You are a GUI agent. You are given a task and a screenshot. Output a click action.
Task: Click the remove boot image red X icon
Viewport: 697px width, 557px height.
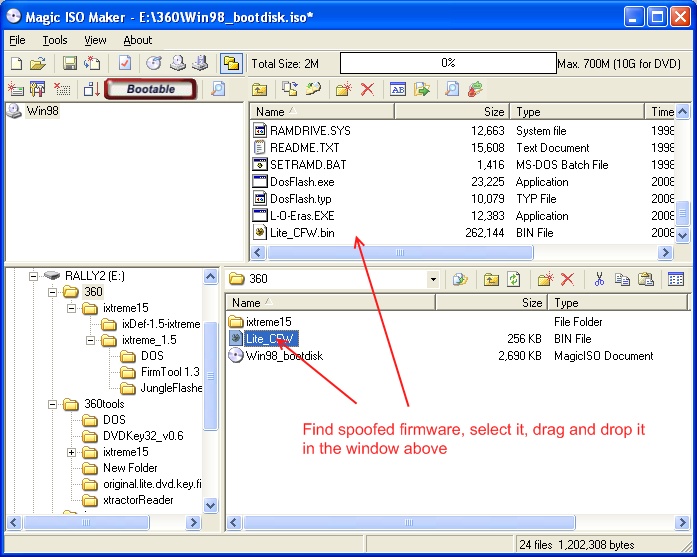tap(62, 89)
